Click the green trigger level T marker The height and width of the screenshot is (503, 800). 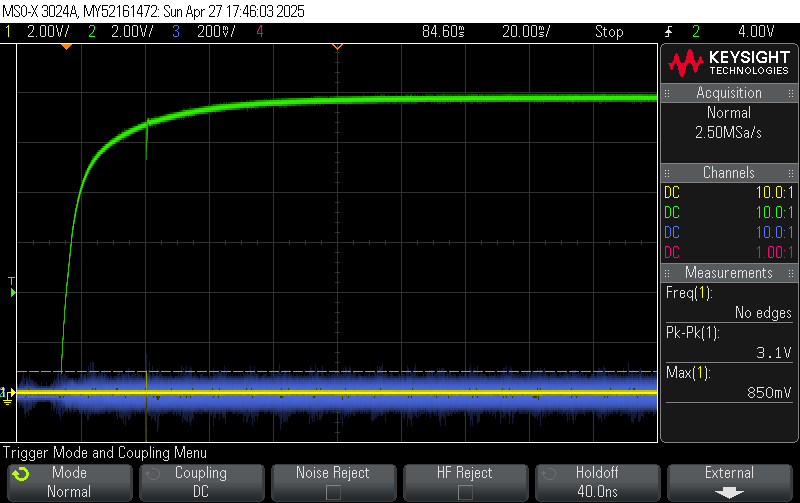click(x=12, y=287)
